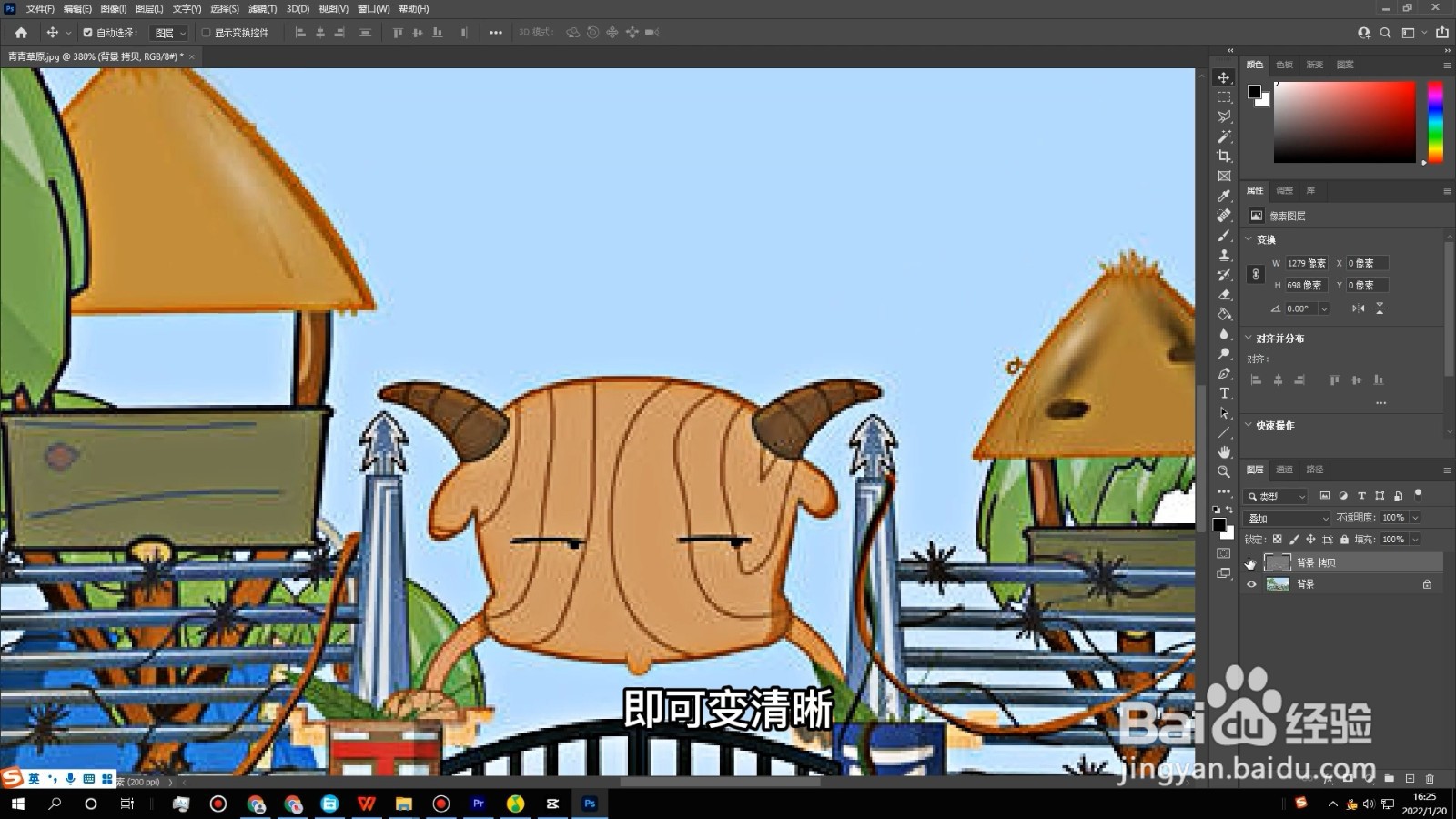The image size is (1456, 819).
Task: Open the layer filter 类型 dropdown
Action: tap(1276, 496)
